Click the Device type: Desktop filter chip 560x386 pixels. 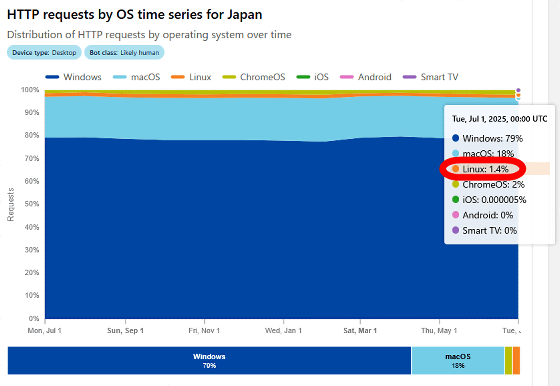pos(44,52)
